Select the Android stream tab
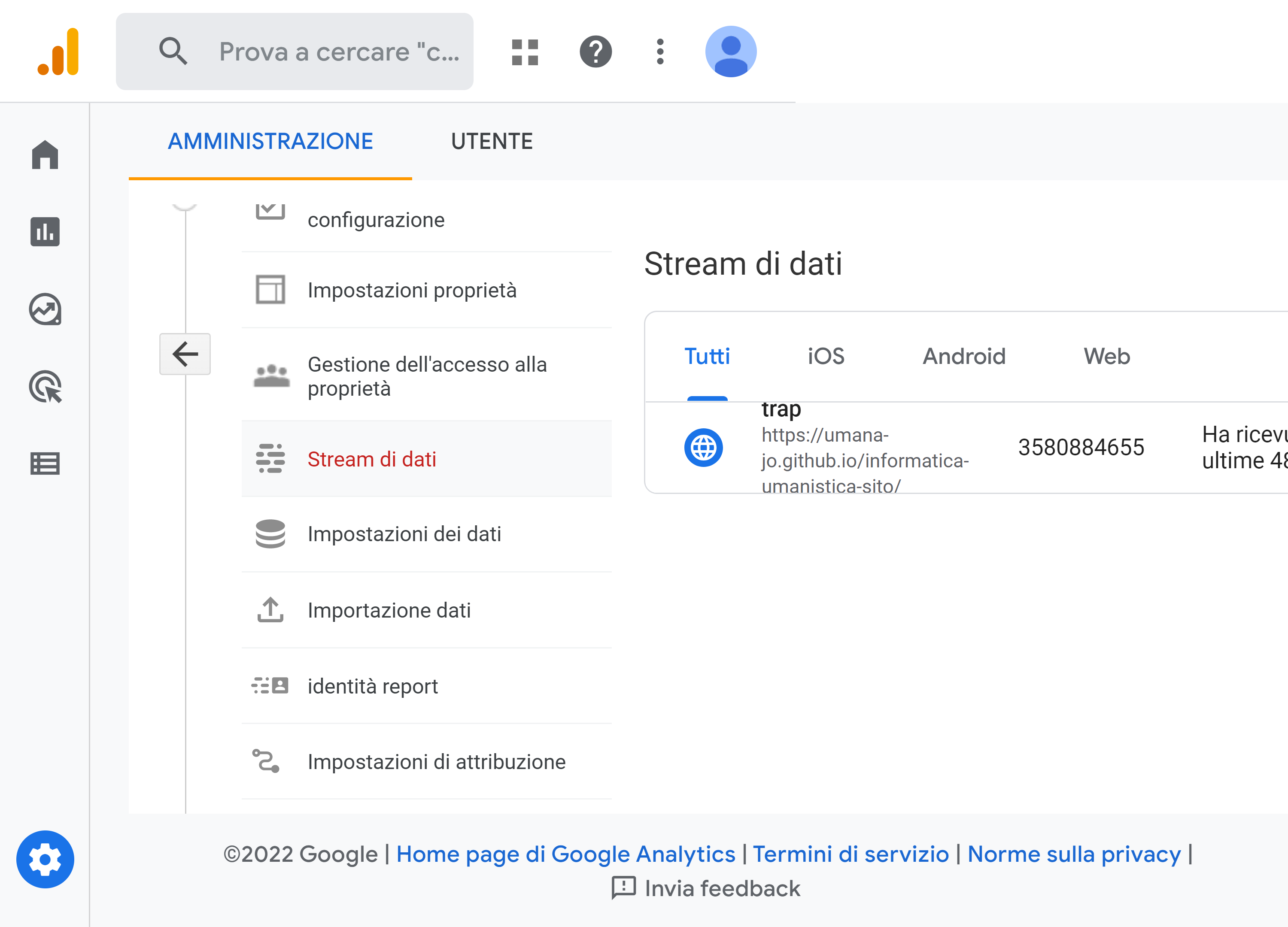The width and height of the screenshot is (1288, 927). click(964, 357)
